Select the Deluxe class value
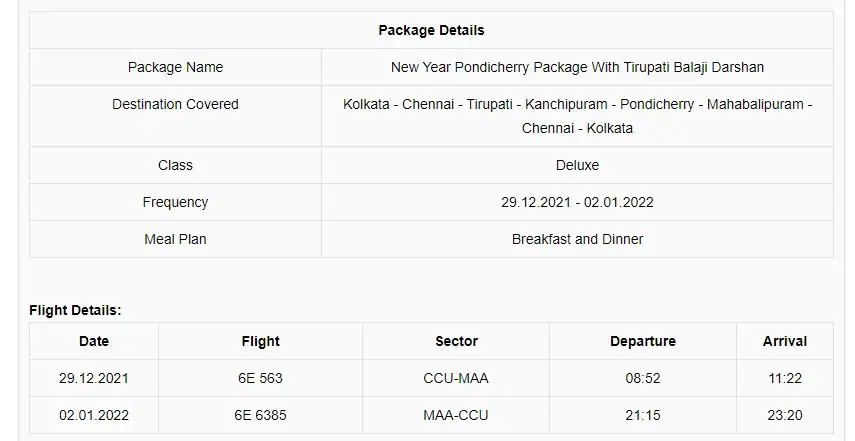This screenshot has height=441, width=855. coord(577,165)
